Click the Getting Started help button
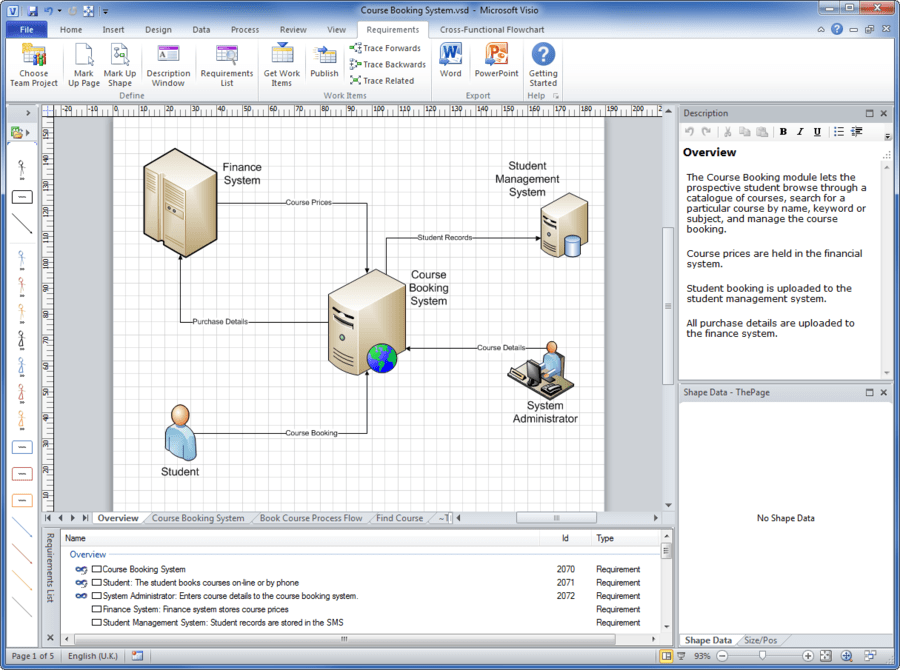The height and width of the screenshot is (670, 900). click(x=542, y=62)
